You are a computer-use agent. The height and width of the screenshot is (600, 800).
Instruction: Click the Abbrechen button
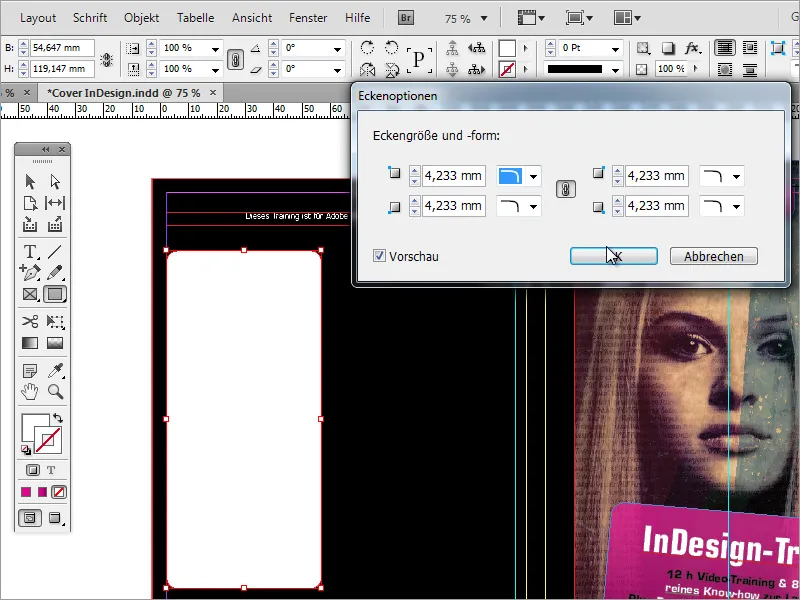tap(713, 256)
